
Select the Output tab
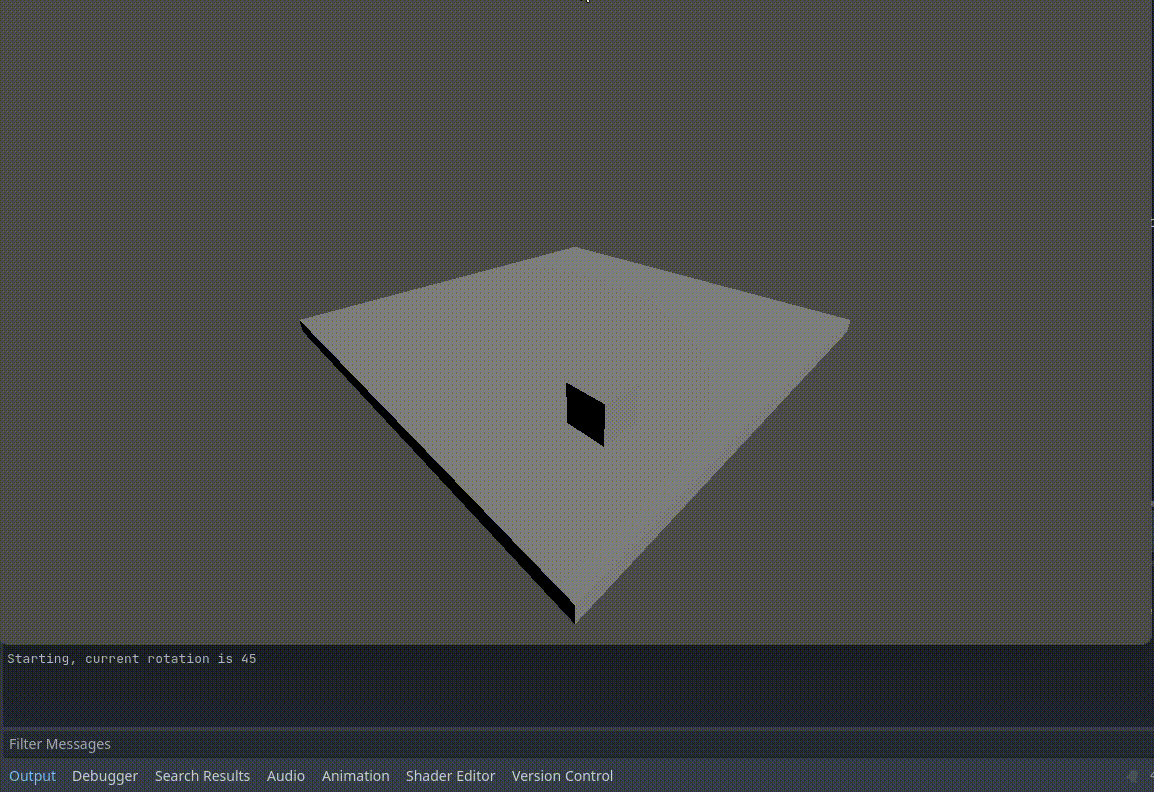[32, 776]
